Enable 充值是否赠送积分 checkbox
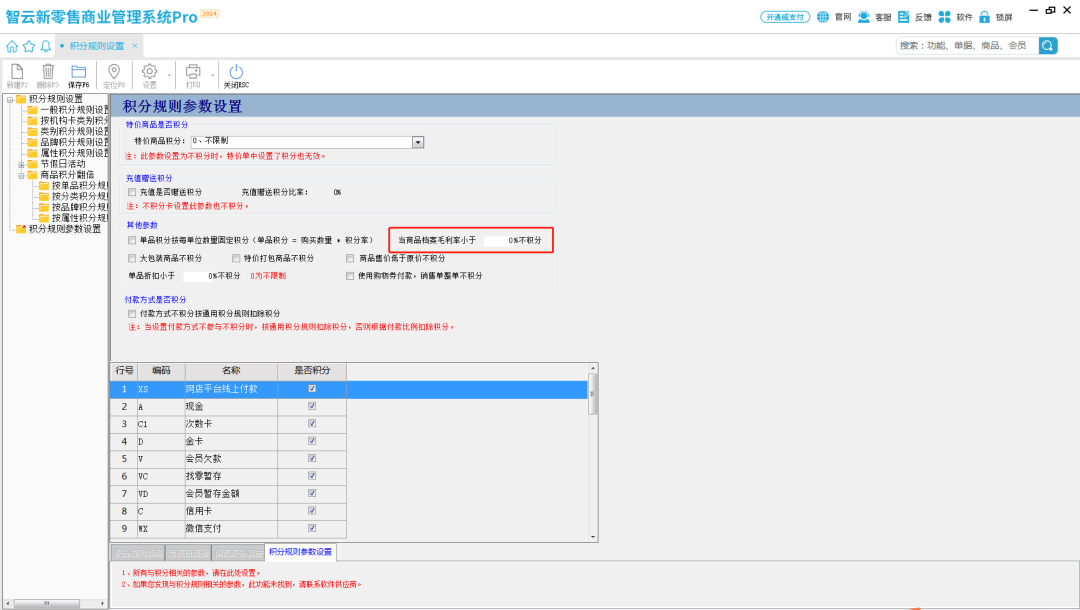1080x610 pixels. click(x=132, y=192)
